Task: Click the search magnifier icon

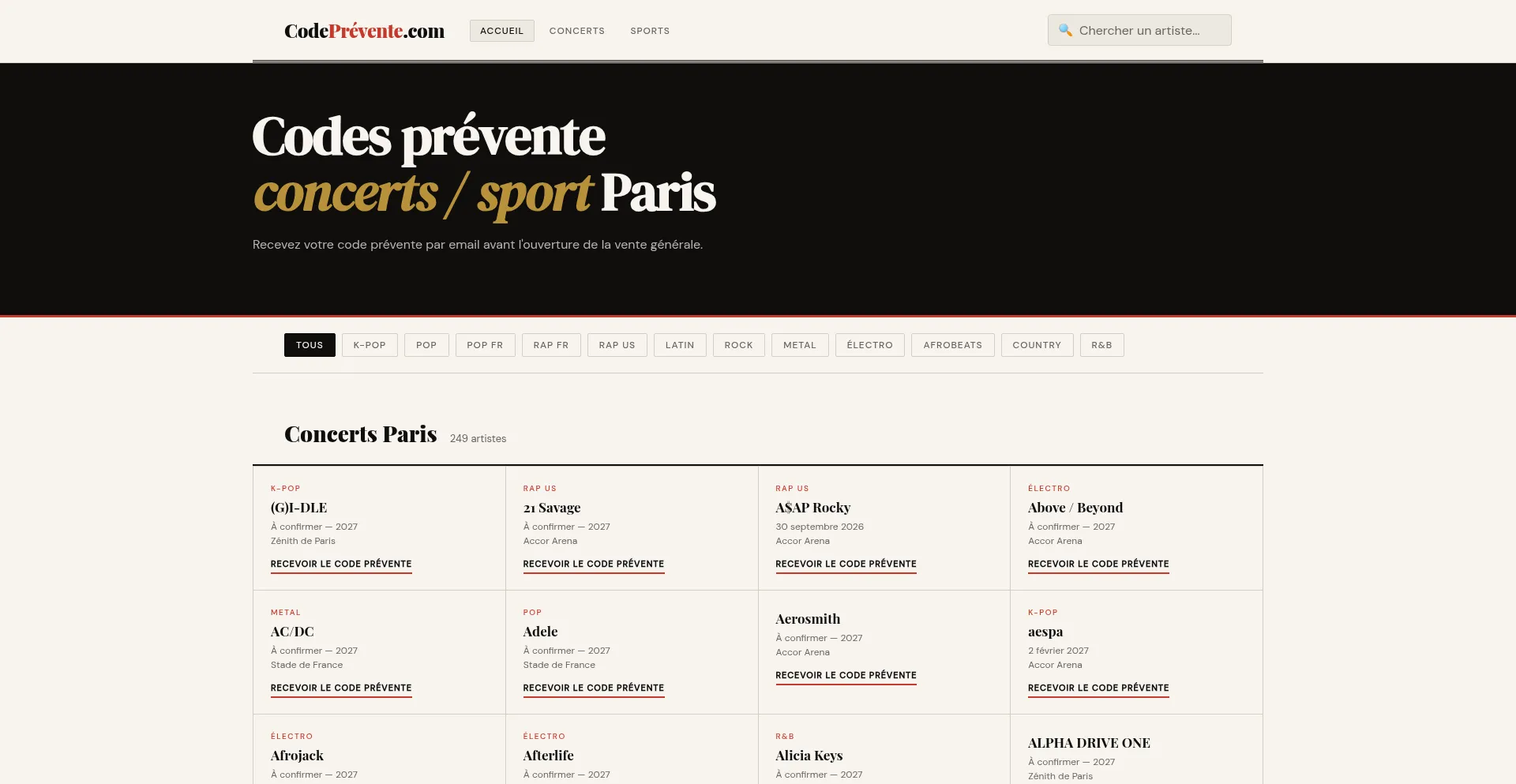Action: click(1065, 30)
